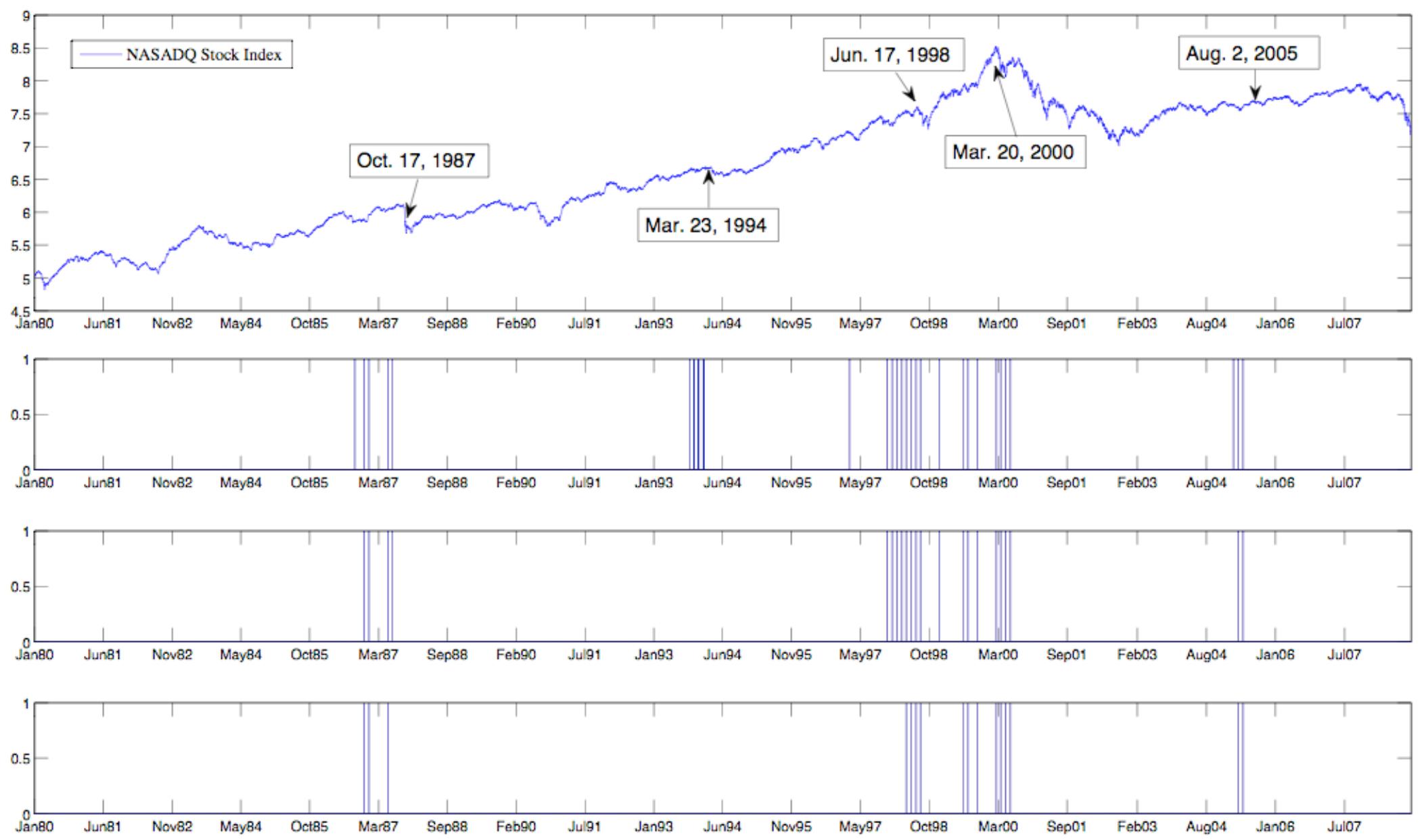Select 'Sep01' under the bottom indicator panel

[x=1066, y=826]
